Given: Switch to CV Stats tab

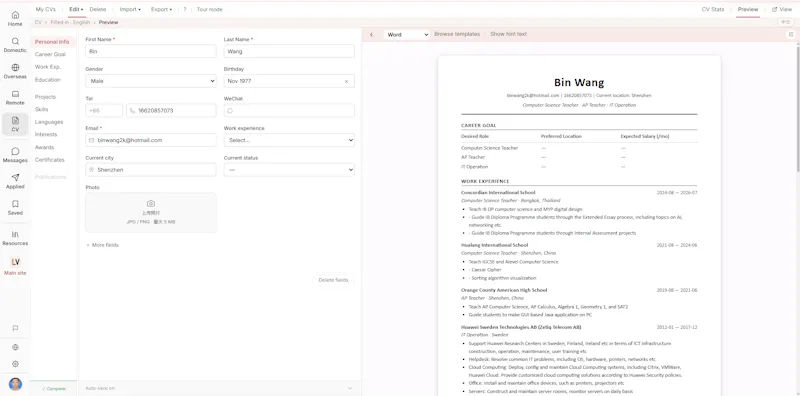Looking at the screenshot, I should tap(713, 9).
